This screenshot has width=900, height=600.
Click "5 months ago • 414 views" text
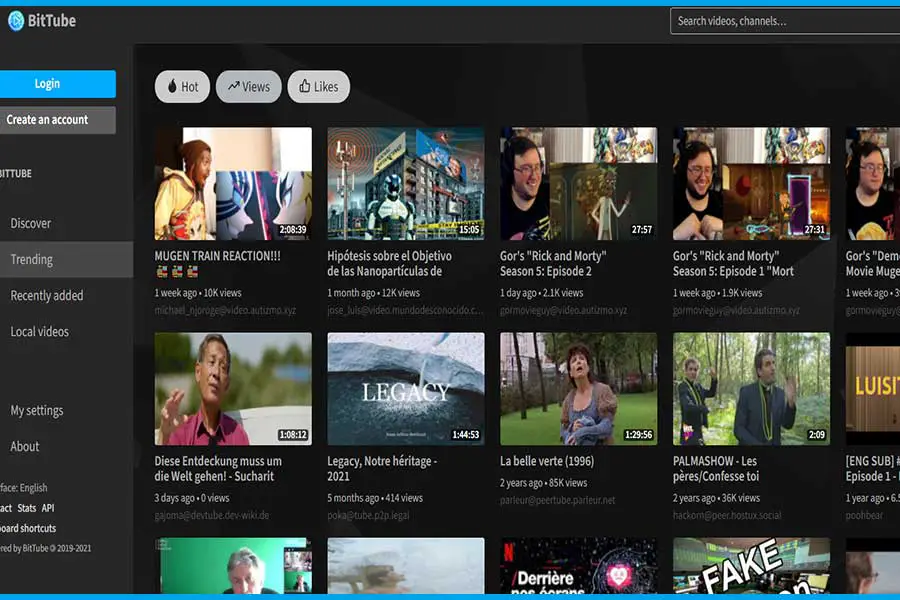[x=375, y=498]
